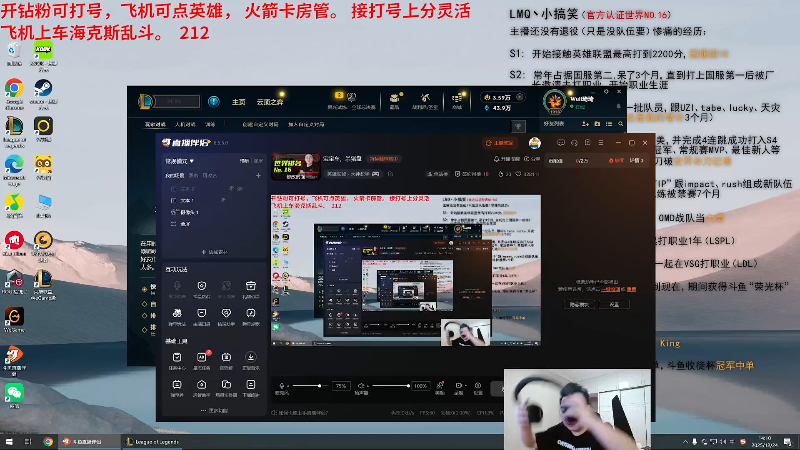Expand the arrow next to the record icon
This screenshot has width=800, height=450.
click(465, 386)
